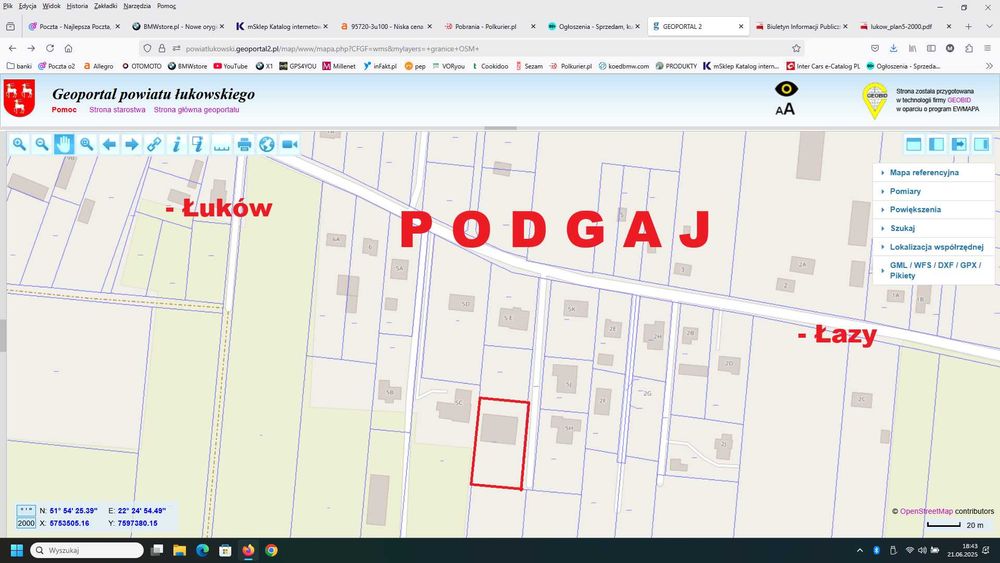Viewport: 1000px width, 563px height.
Task: Click the video camera icon in map toolbar
Action: pos(290,145)
